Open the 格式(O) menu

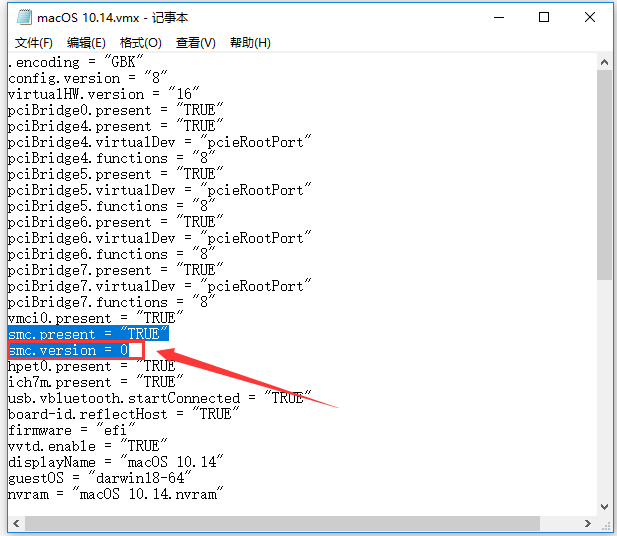[141, 43]
